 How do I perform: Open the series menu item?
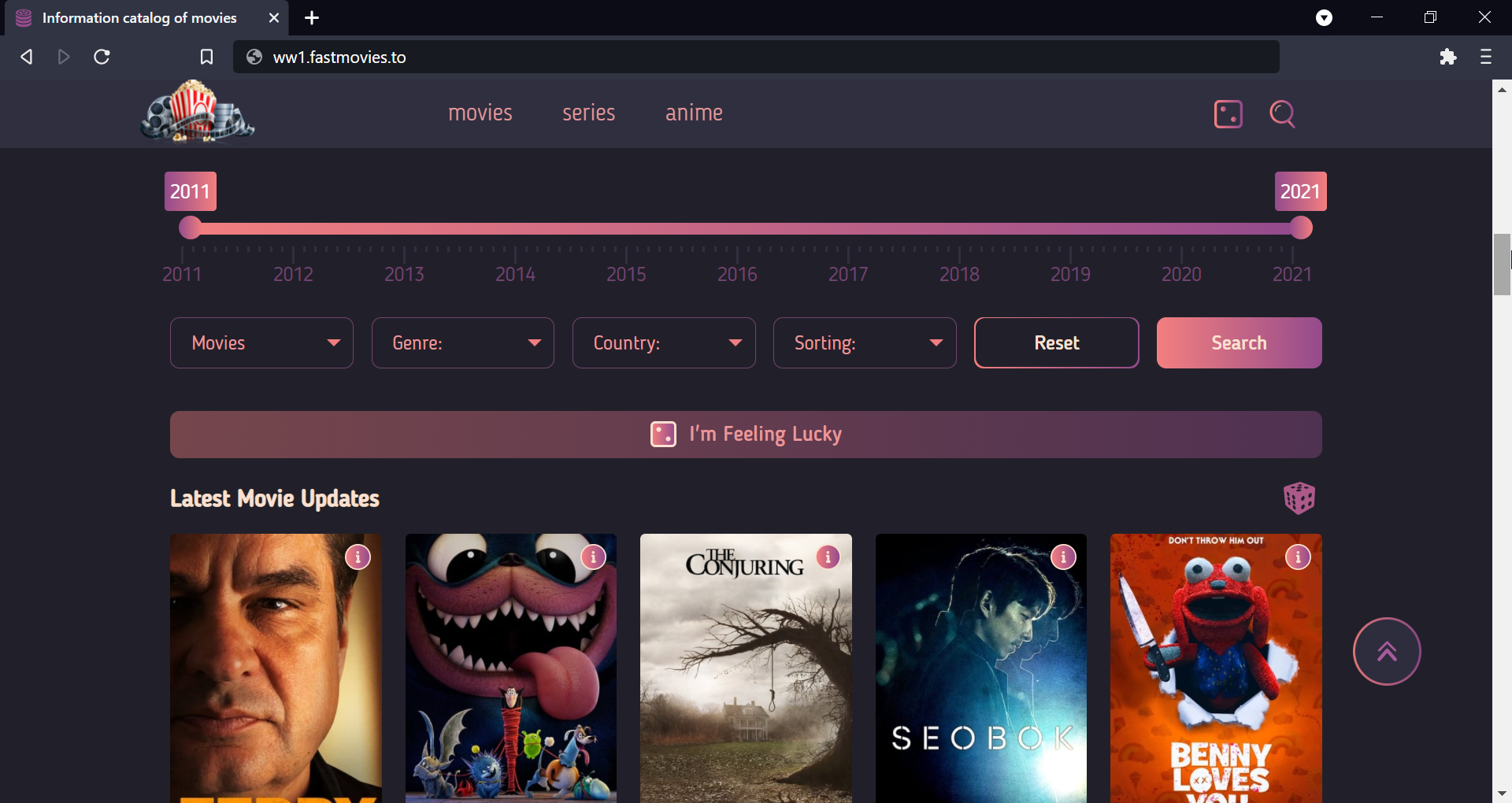pos(588,113)
